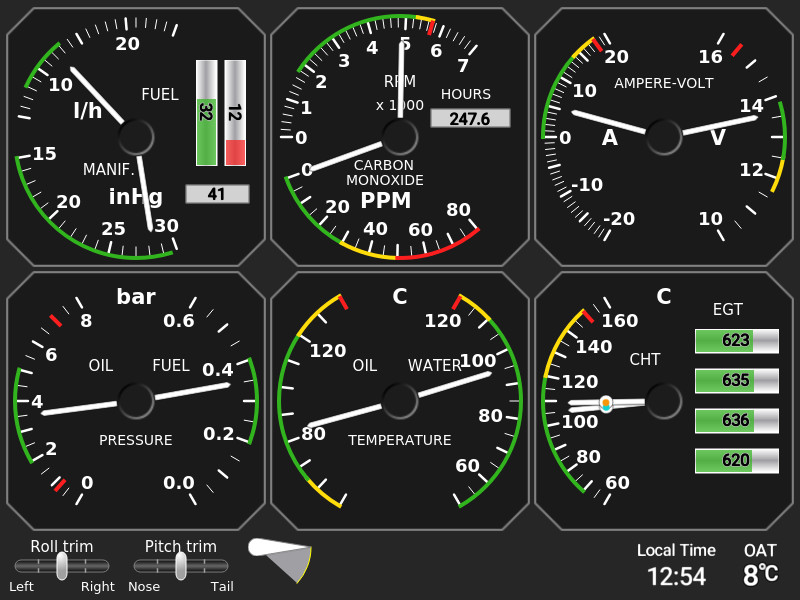Open the MANIF readout showing 41
Viewport: 800px width, 600px height.
[217, 193]
